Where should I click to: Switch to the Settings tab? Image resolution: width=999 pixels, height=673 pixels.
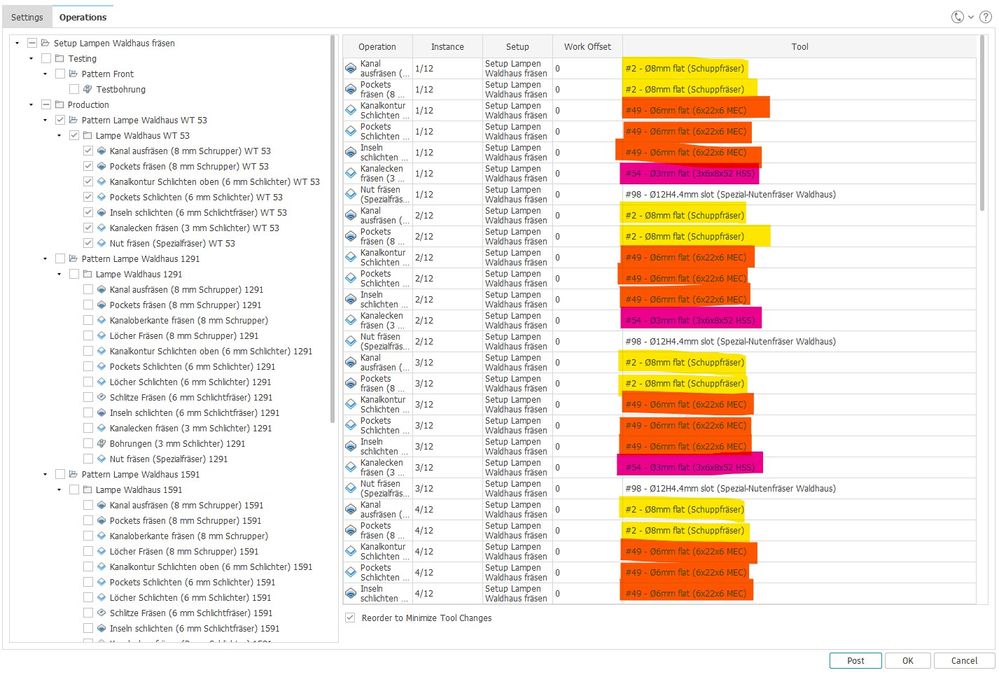(27, 17)
